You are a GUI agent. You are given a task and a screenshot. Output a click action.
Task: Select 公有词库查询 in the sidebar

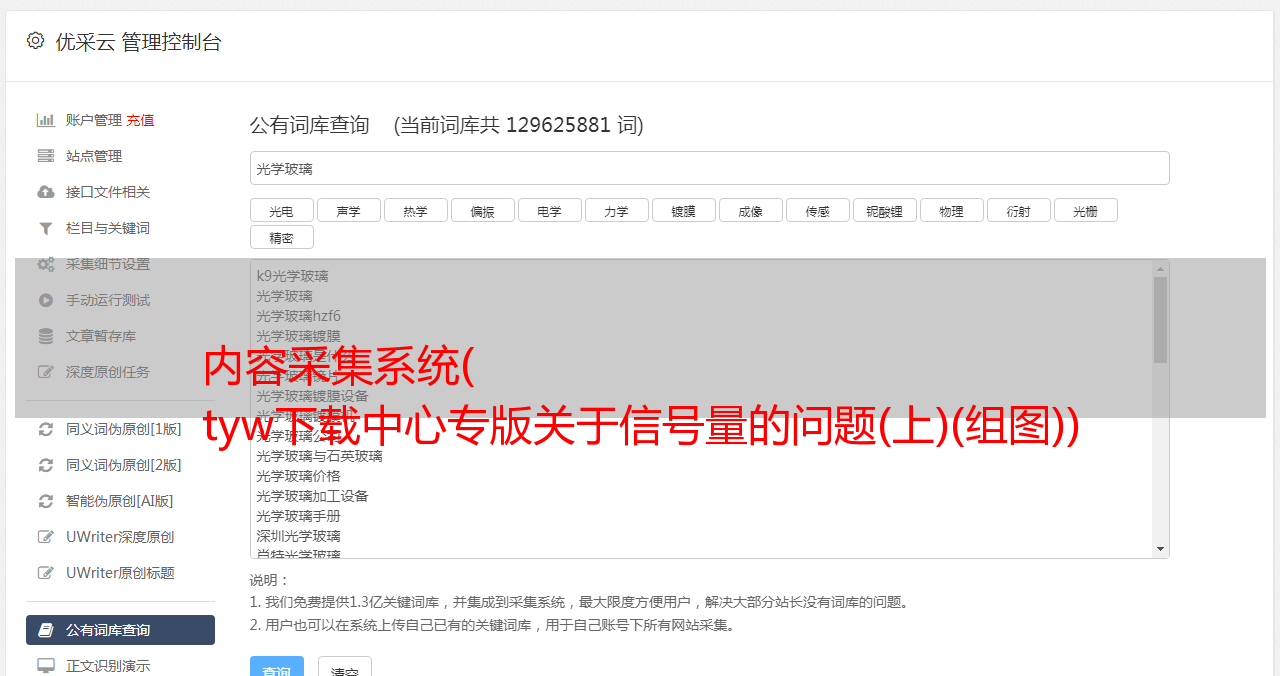click(x=120, y=630)
